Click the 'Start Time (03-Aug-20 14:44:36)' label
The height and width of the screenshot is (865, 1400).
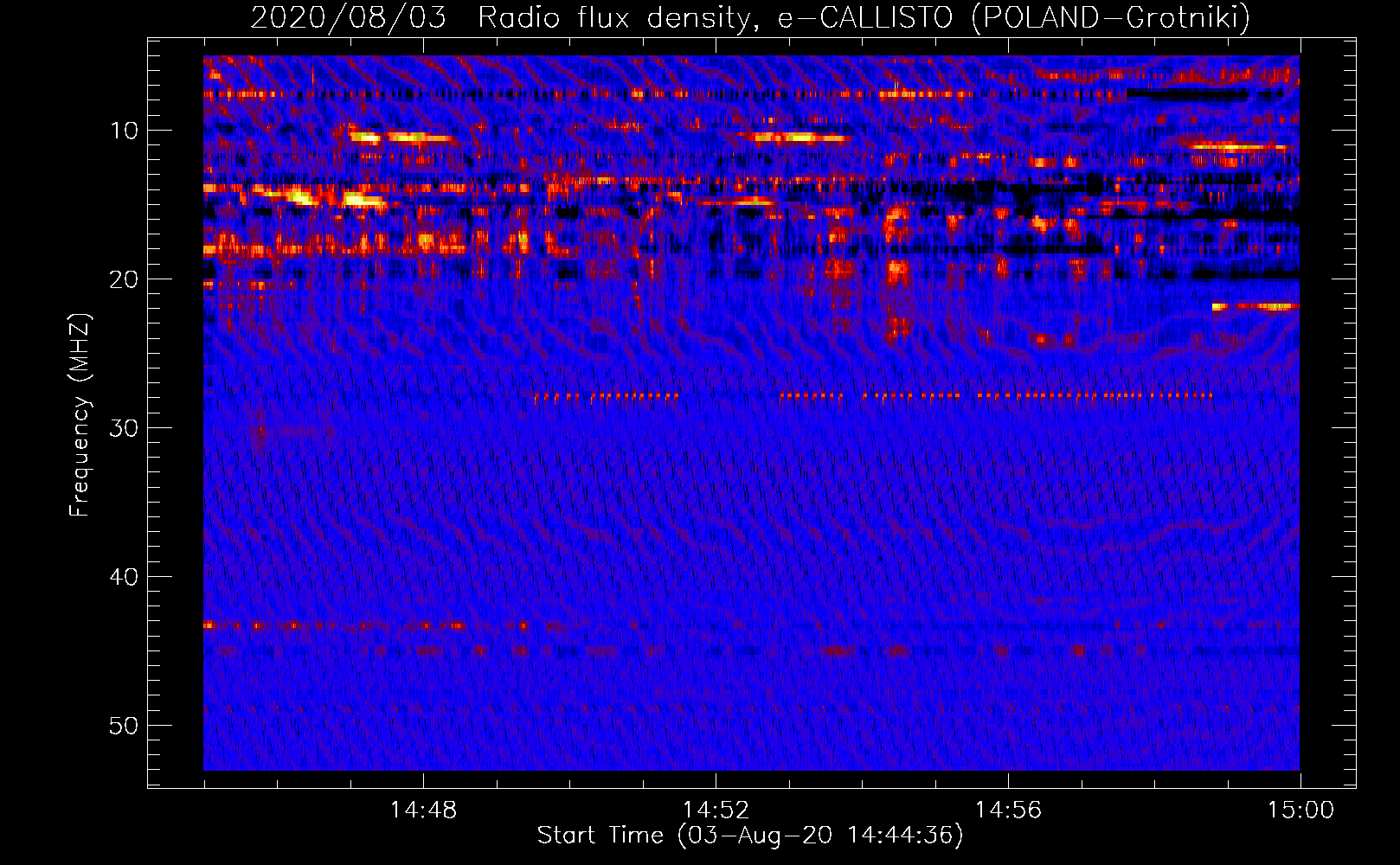[750, 836]
